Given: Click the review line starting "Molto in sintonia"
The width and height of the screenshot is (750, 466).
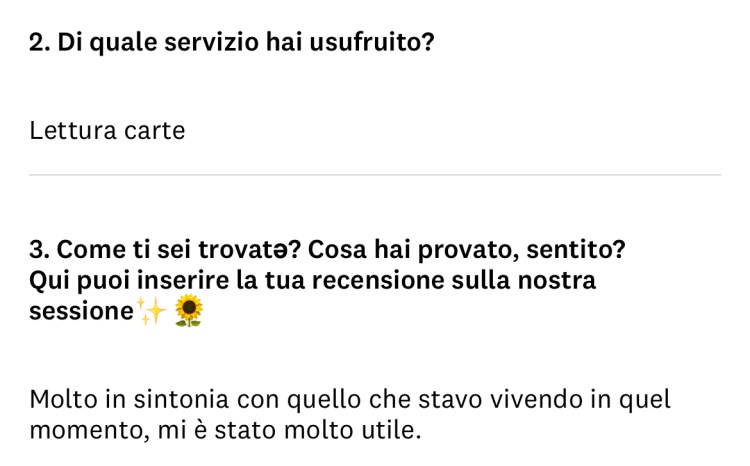Looking at the screenshot, I should pyautogui.click(x=350, y=400).
